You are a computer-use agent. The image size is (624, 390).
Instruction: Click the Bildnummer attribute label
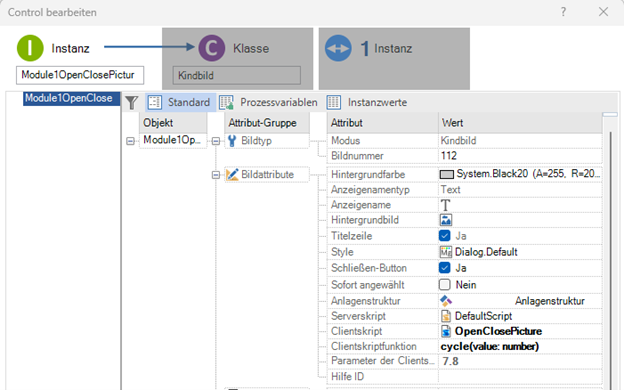pyautogui.click(x=357, y=156)
